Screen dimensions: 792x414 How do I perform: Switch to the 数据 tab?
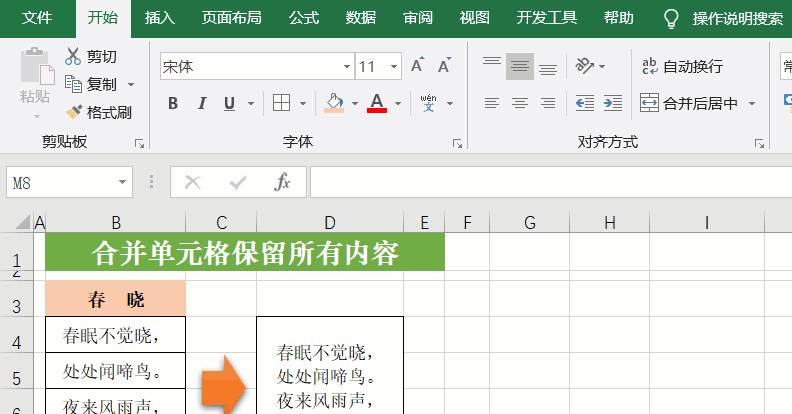[x=361, y=18]
